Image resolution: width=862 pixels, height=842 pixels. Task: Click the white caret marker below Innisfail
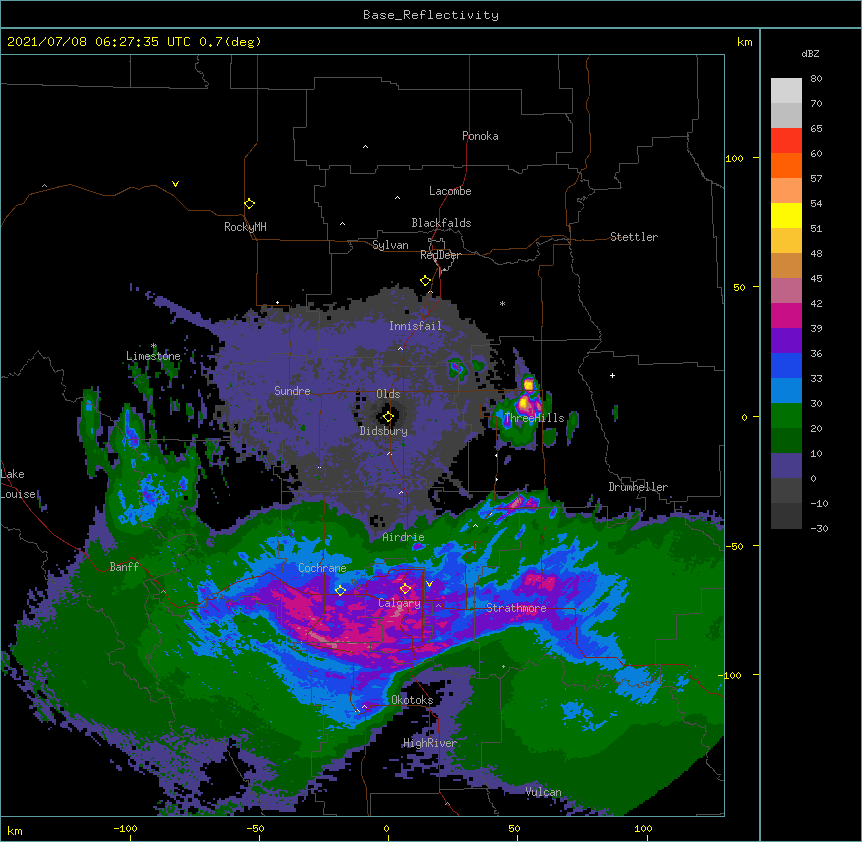tap(400, 348)
